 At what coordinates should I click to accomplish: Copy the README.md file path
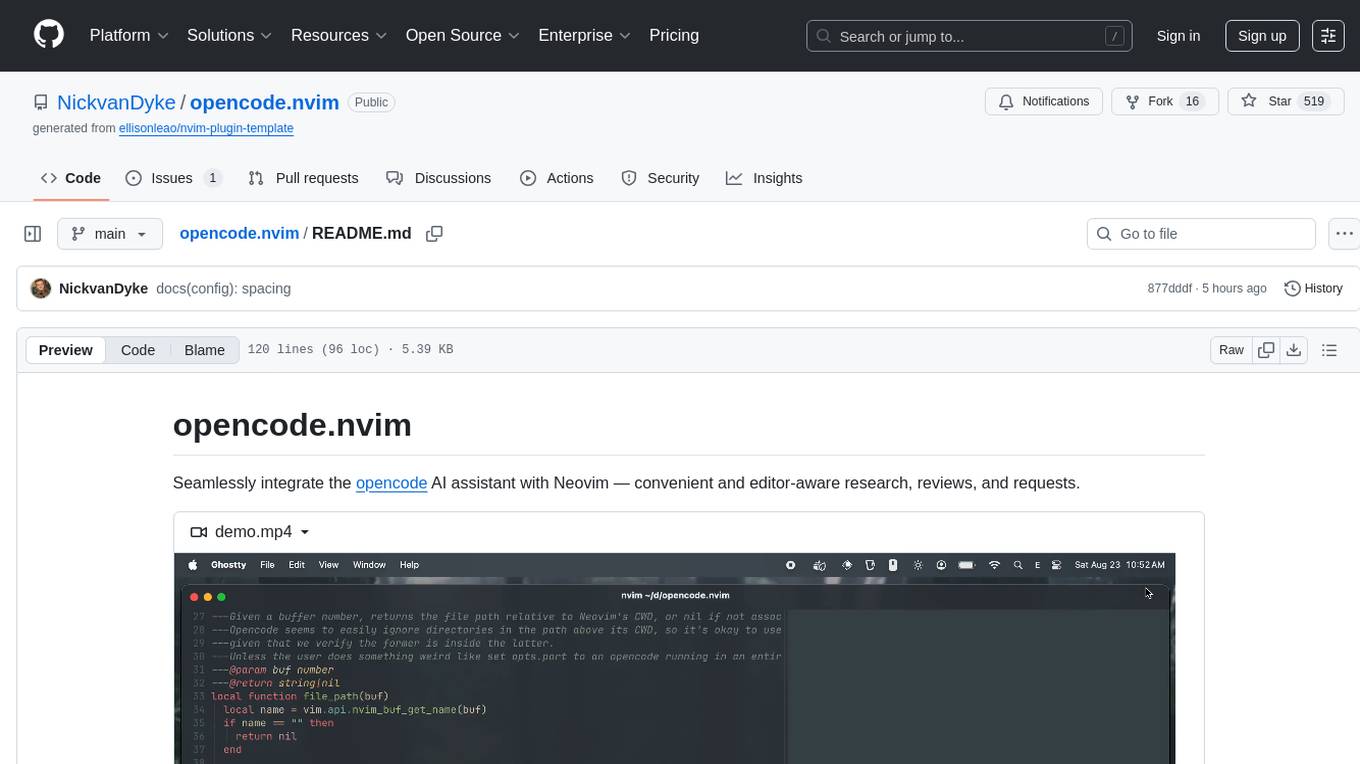[434, 233]
